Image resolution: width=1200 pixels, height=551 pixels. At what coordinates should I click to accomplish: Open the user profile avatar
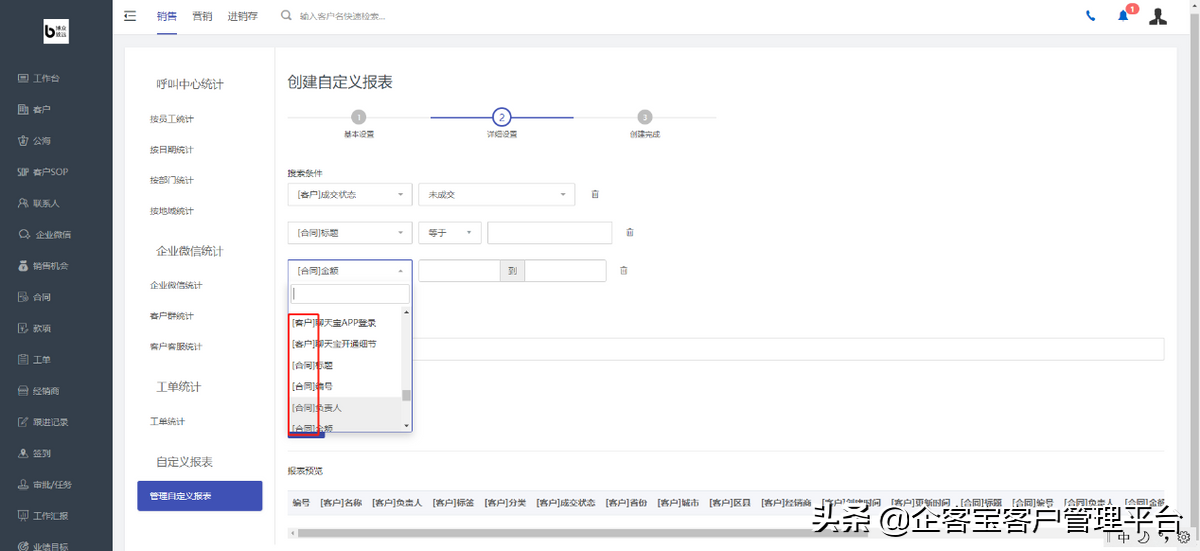(x=1158, y=16)
